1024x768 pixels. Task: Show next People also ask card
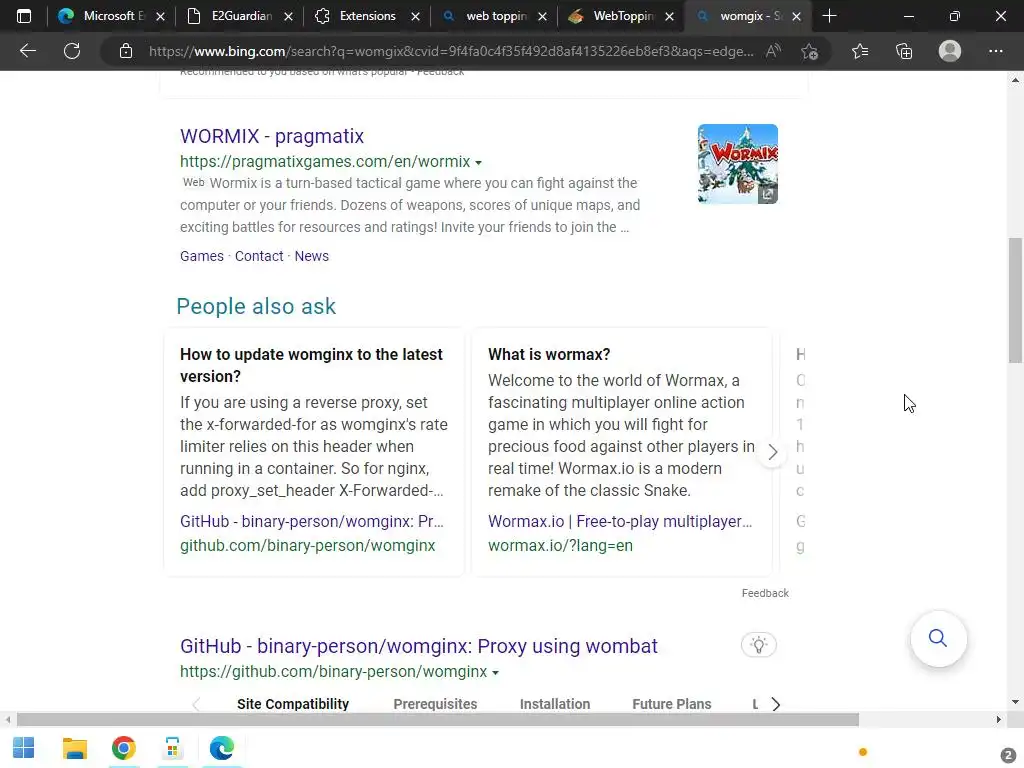click(x=773, y=452)
